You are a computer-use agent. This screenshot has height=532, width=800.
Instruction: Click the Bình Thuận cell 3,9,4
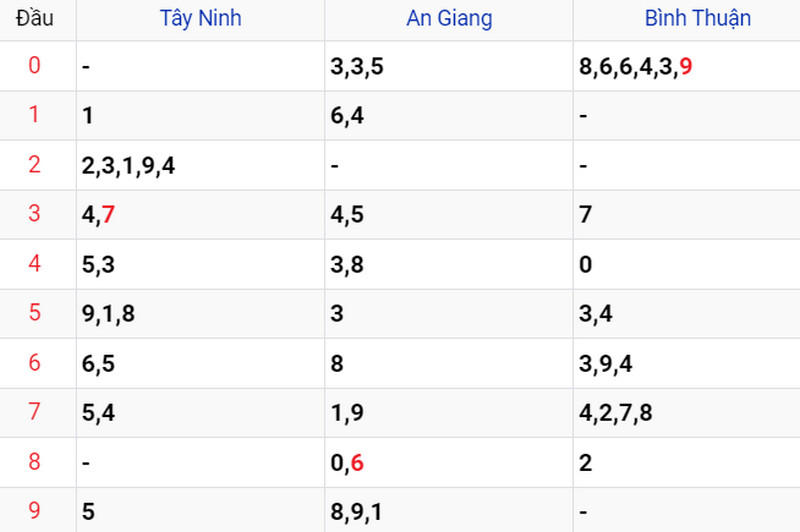coord(605,364)
